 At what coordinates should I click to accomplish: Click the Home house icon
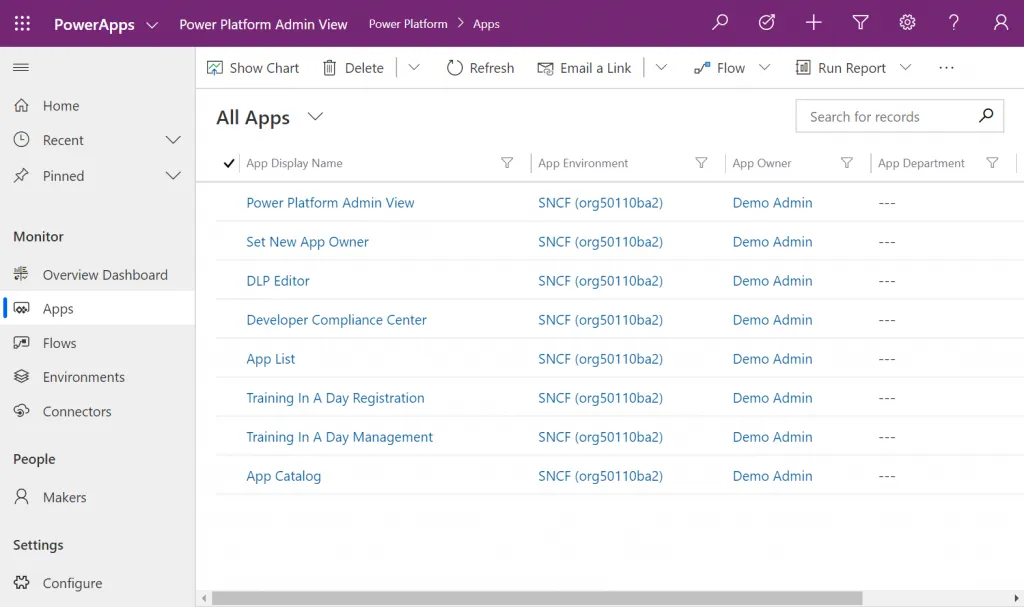(22, 105)
